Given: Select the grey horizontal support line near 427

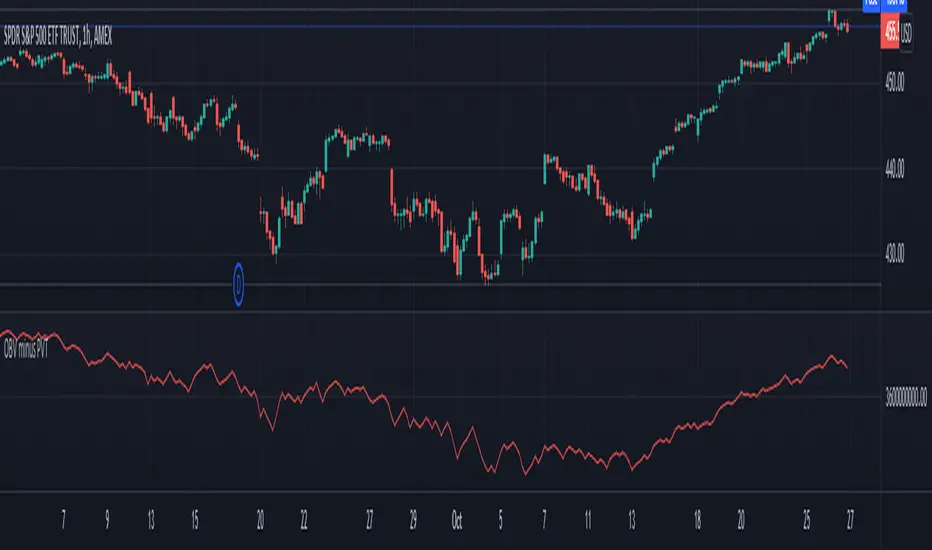Looking at the screenshot, I should tap(440, 285).
